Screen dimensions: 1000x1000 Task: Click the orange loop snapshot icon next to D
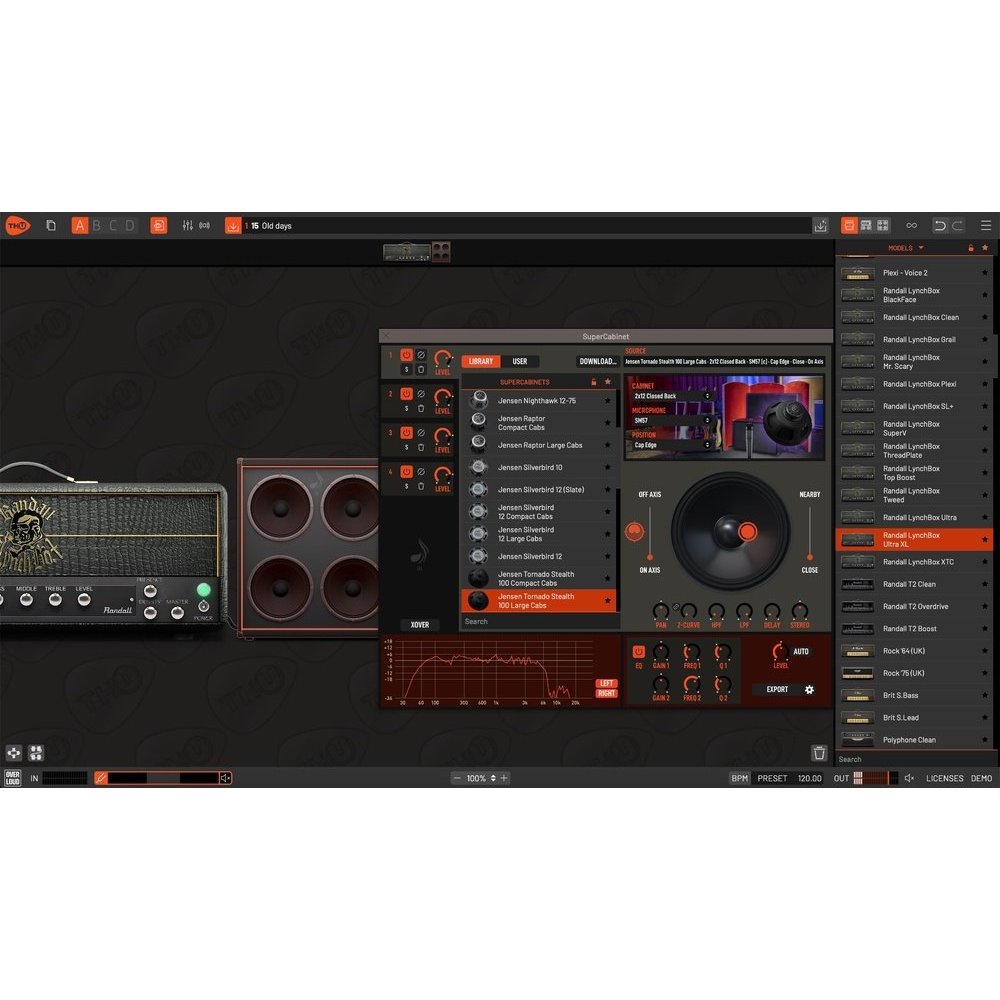coord(159,225)
